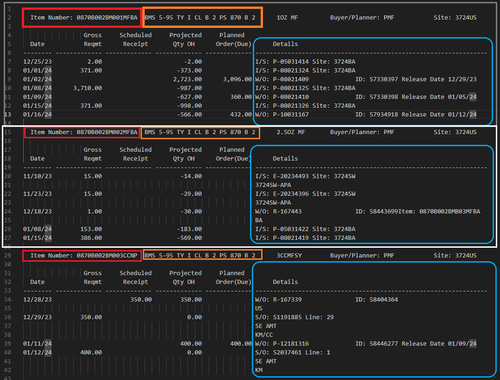Click 'I/S: E-20234493 Site: 3724SW' detail
This screenshot has width=500, height=380.
305,176
